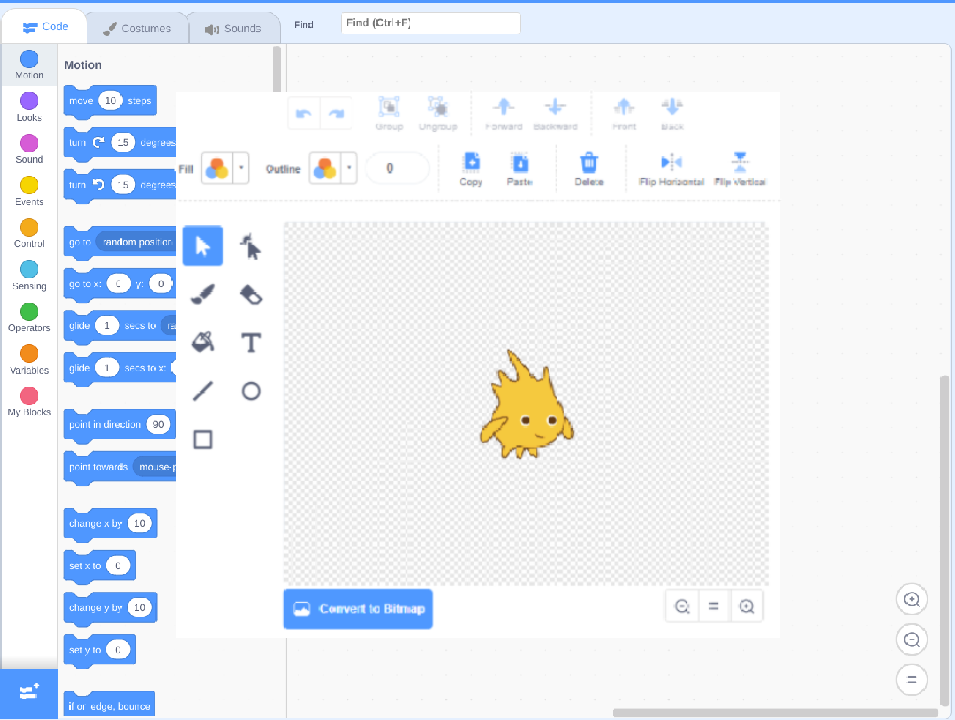
Task: Click Flip Vertical
Action: tap(740, 169)
